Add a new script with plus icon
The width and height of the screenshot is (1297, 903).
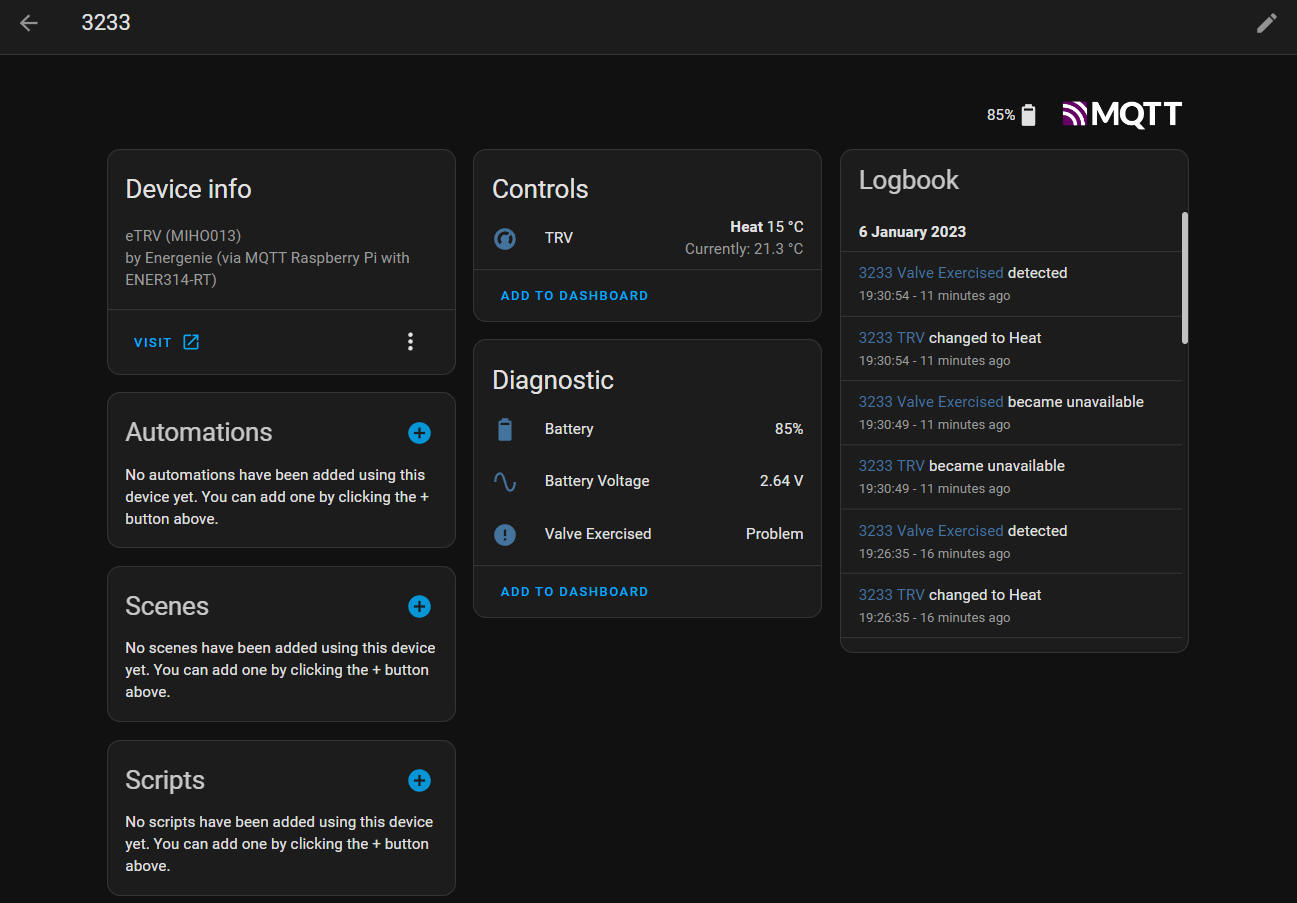[x=419, y=781]
